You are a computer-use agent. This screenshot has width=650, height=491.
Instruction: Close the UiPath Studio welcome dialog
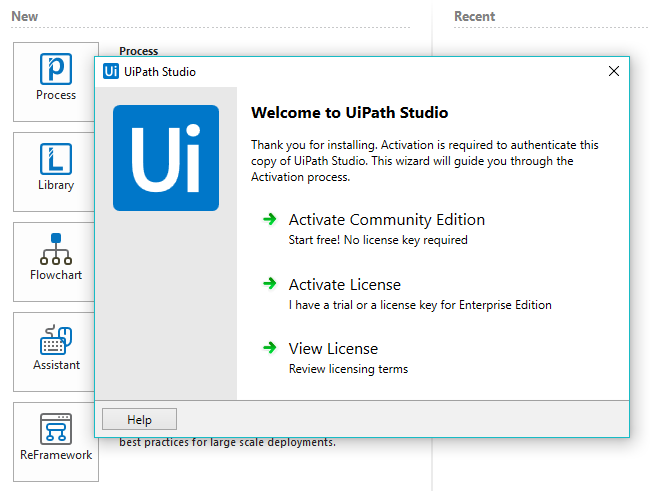614,72
